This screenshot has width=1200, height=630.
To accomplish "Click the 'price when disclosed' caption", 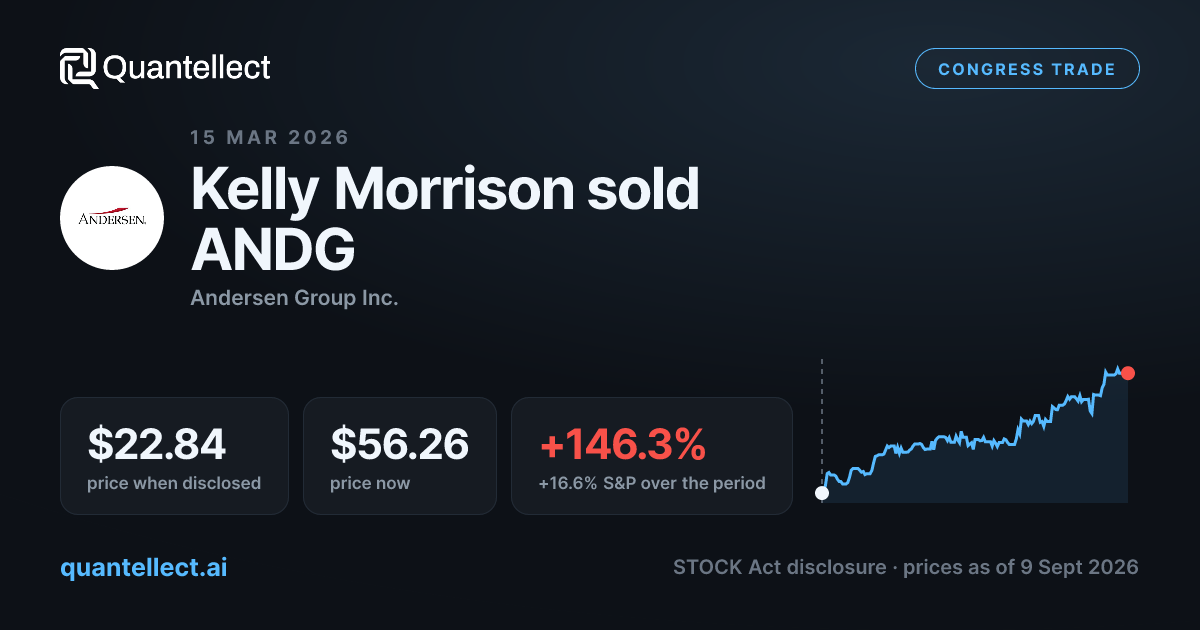I will pyautogui.click(x=174, y=483).
